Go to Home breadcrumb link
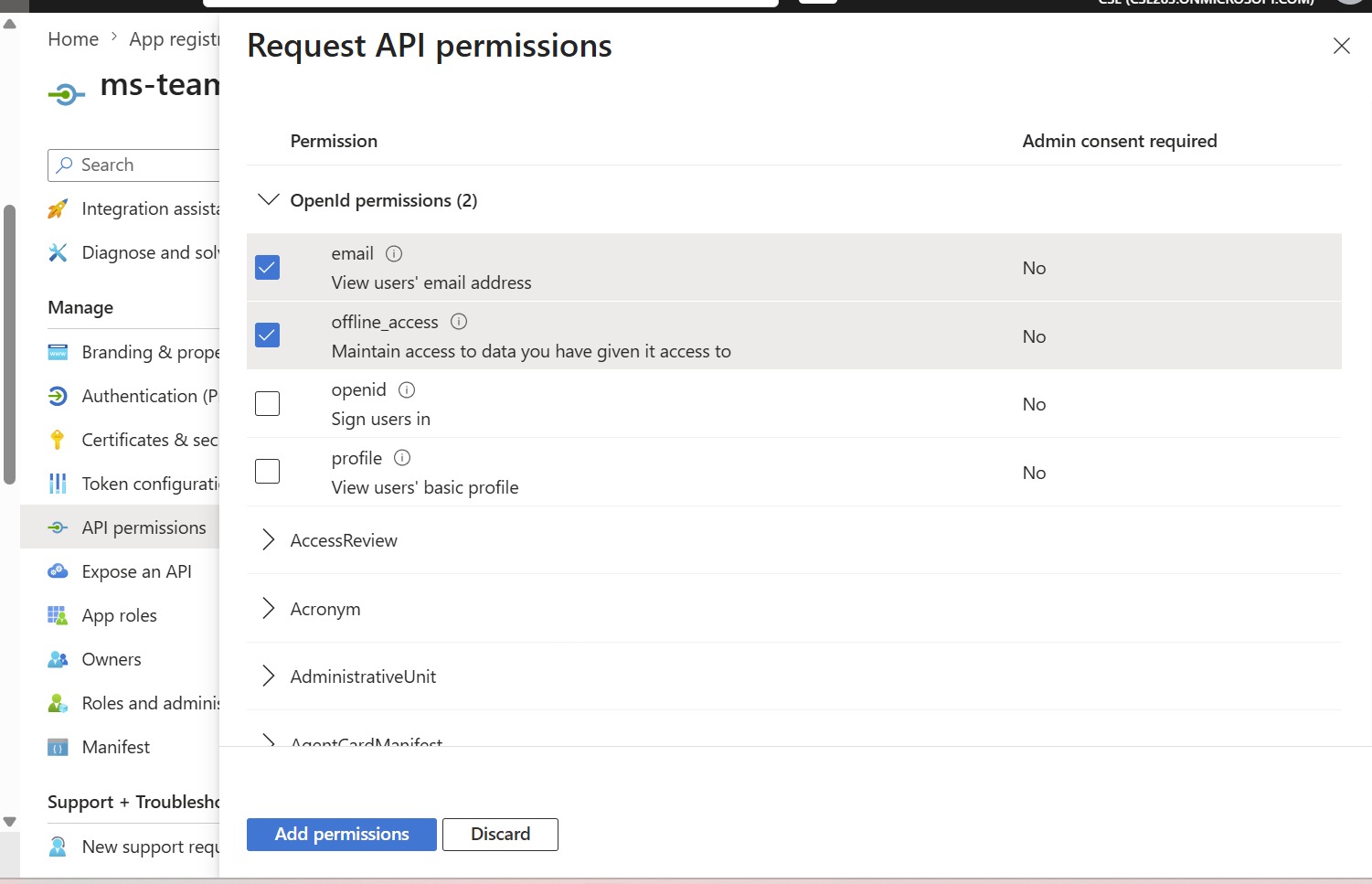Image resolution: width=1372 pixels, height=884 pixels. pyautogui.click(x=73, y=39)
